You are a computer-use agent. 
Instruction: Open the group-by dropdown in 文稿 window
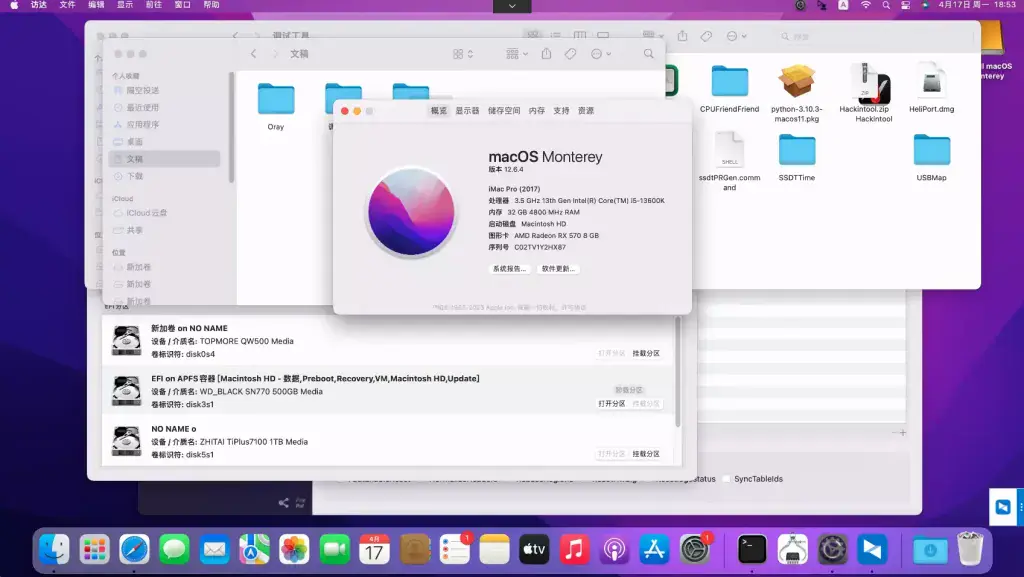tap(517, 54)
